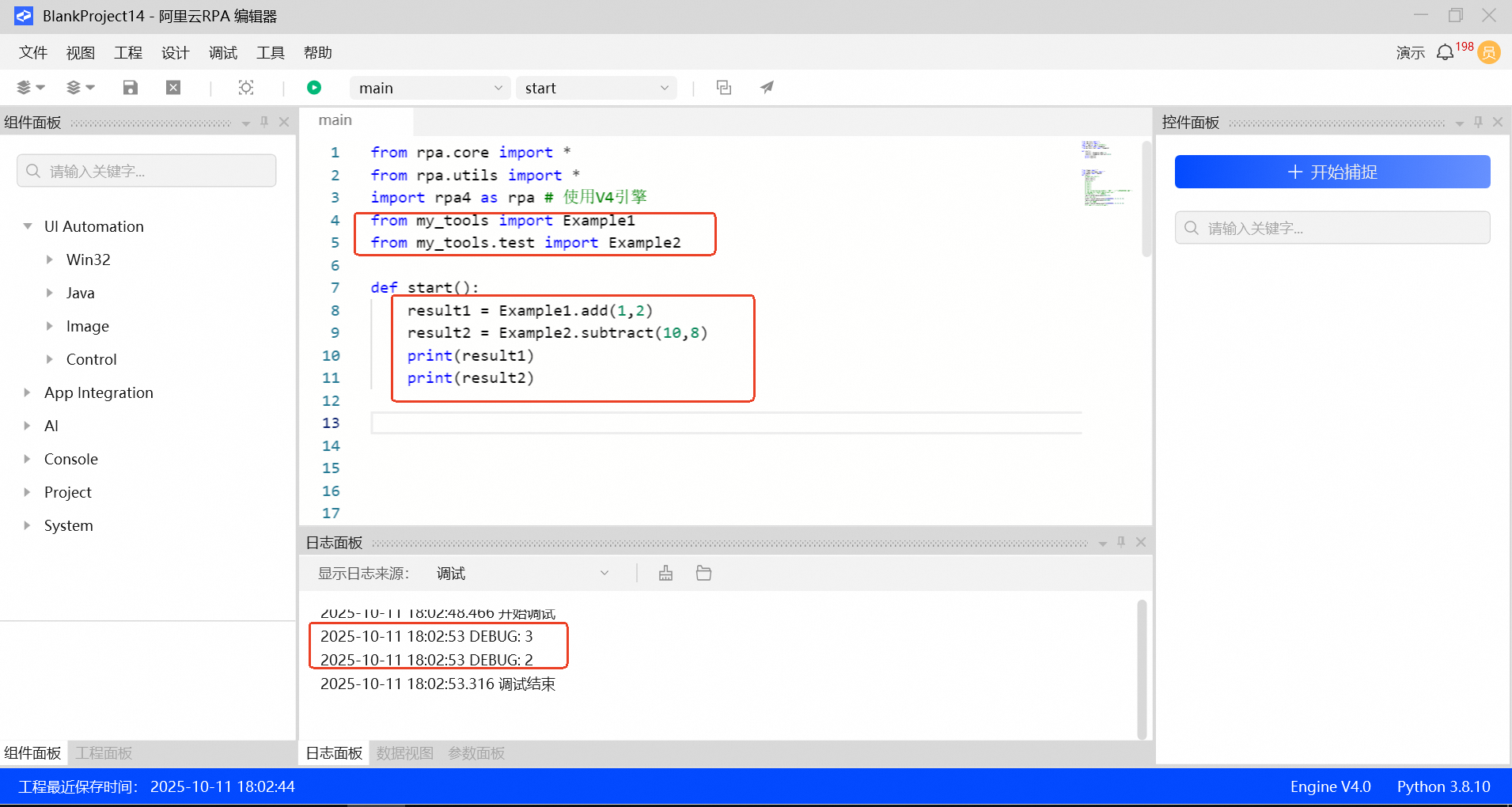Viewport: 1512px width, 807px height.
Task: Click the 开始捕捉 button
Action: (x=1332, y=172)
